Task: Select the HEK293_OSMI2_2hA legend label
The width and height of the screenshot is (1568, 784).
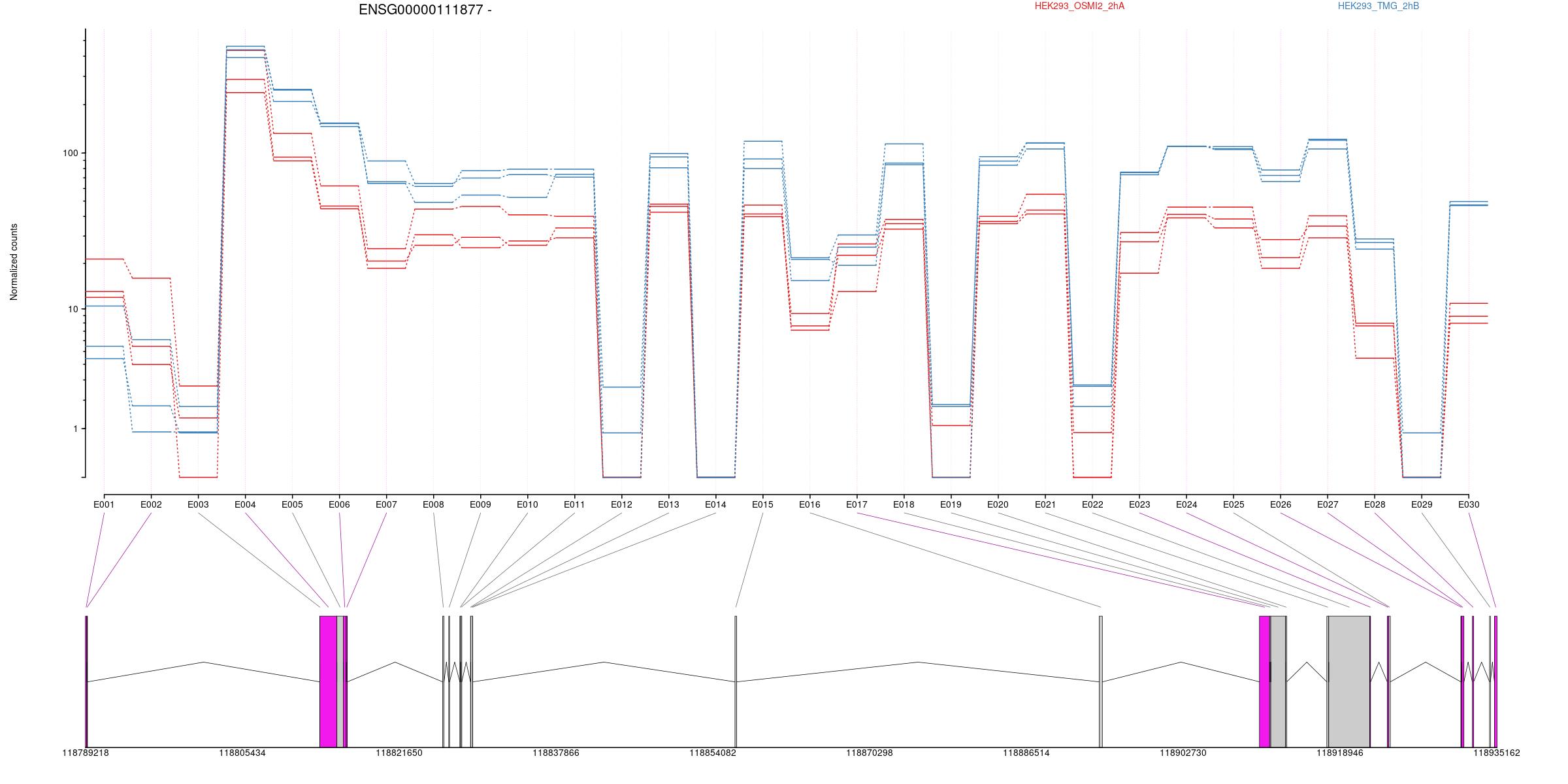Action: [x=1079, y=6]
